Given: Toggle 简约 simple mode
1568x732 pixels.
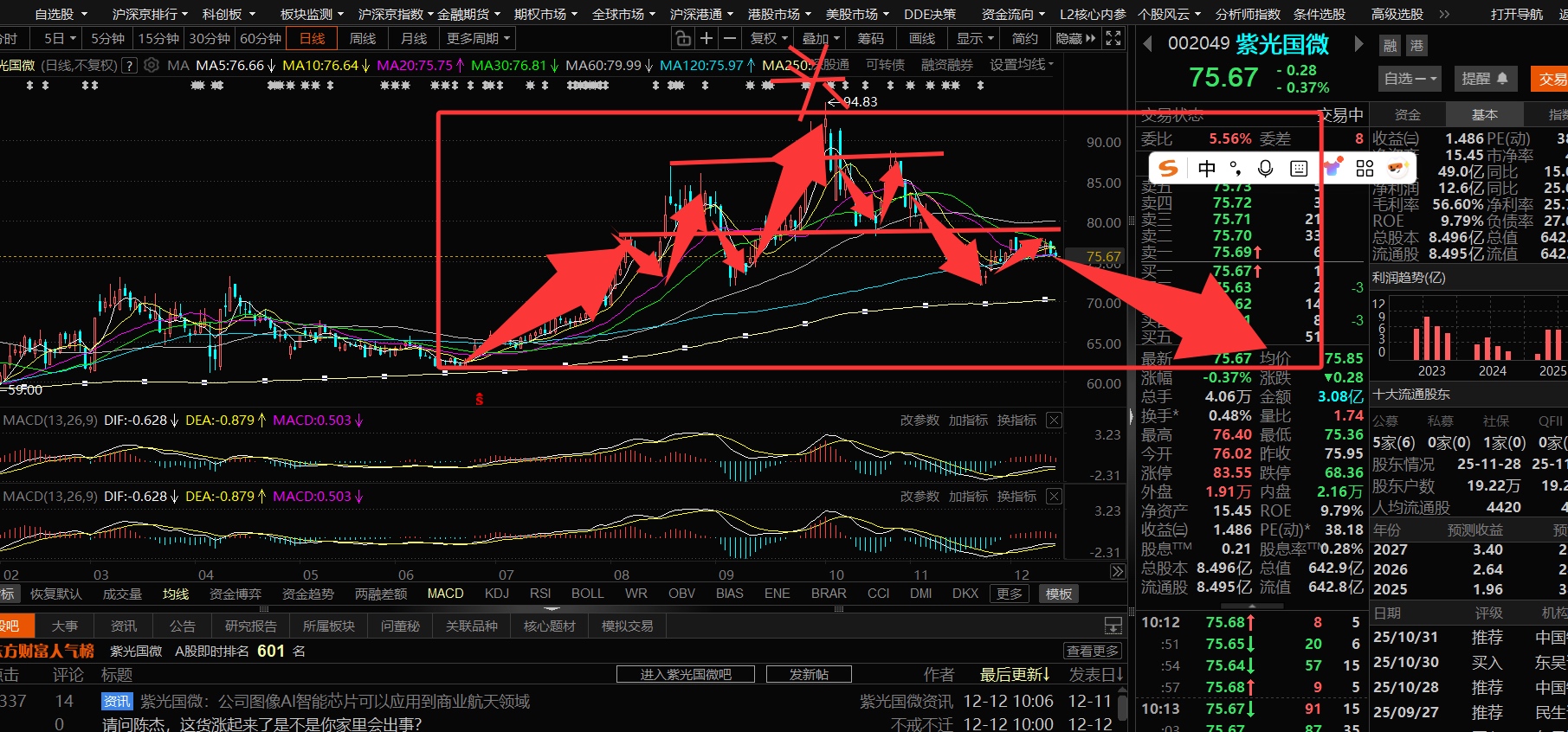Looking at the screenshot, I should tap(1025, 38).
